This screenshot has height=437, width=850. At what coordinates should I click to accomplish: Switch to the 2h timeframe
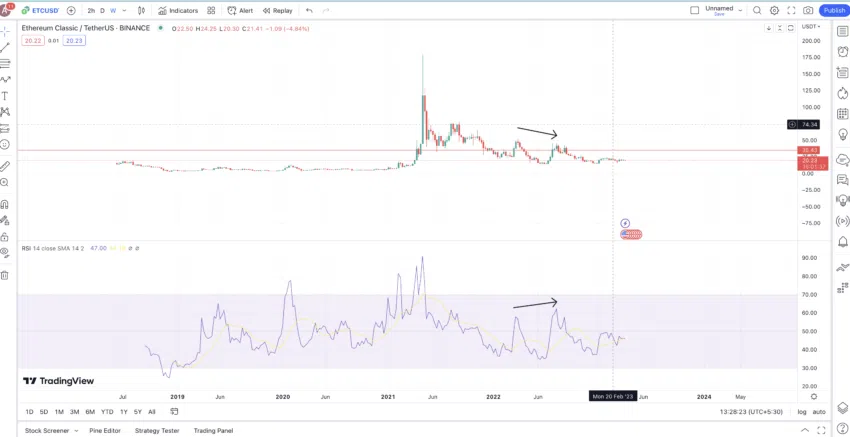tap(91, 10)
